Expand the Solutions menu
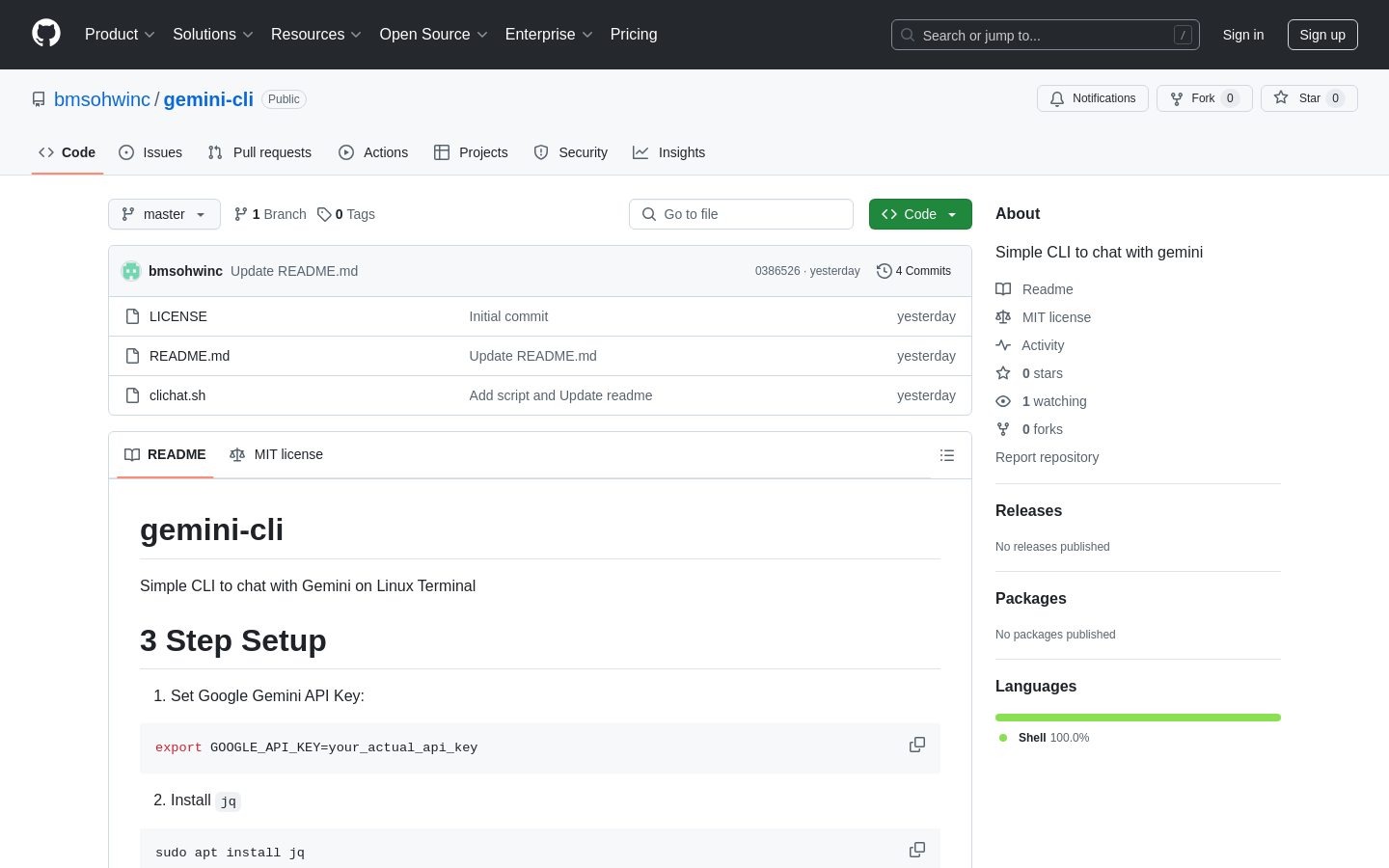Image resolution: width=1389 pixels, height=868 pixels. pyautogui.click(x=213, y=35)
